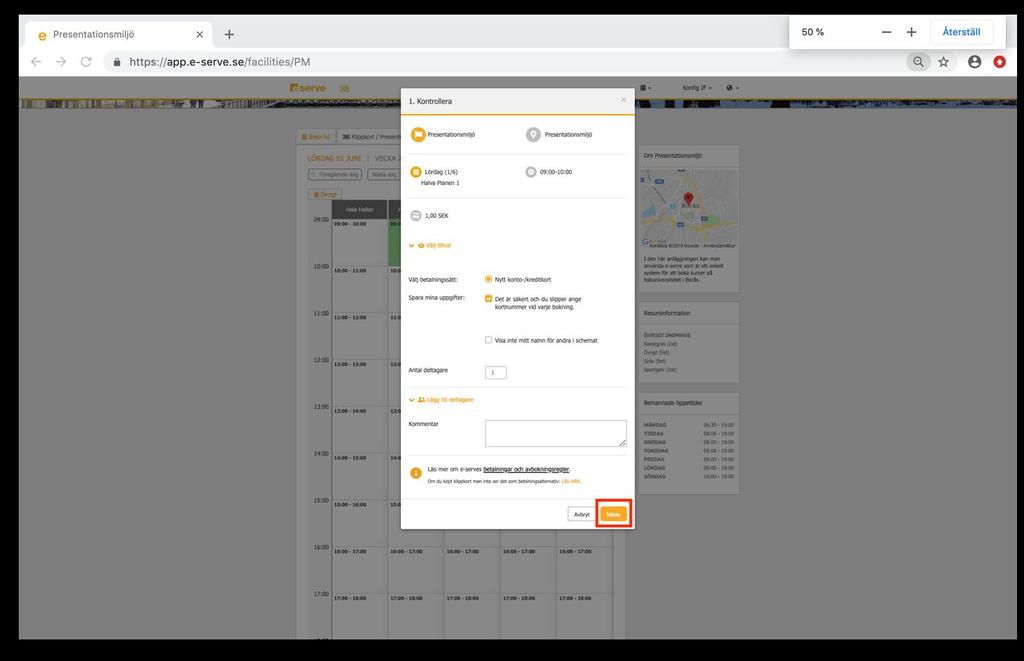Click the Avbryt button to cancel

click(582, 515)
